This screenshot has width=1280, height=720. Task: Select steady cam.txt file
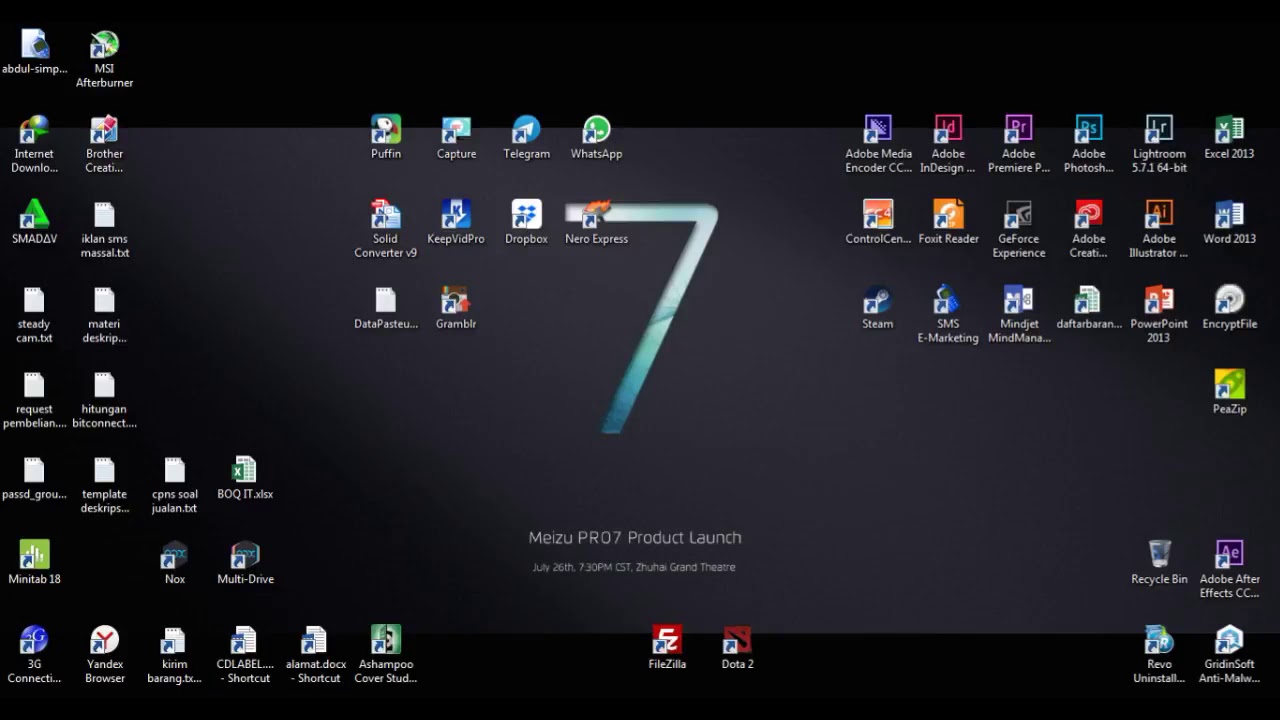click(34, 300)
